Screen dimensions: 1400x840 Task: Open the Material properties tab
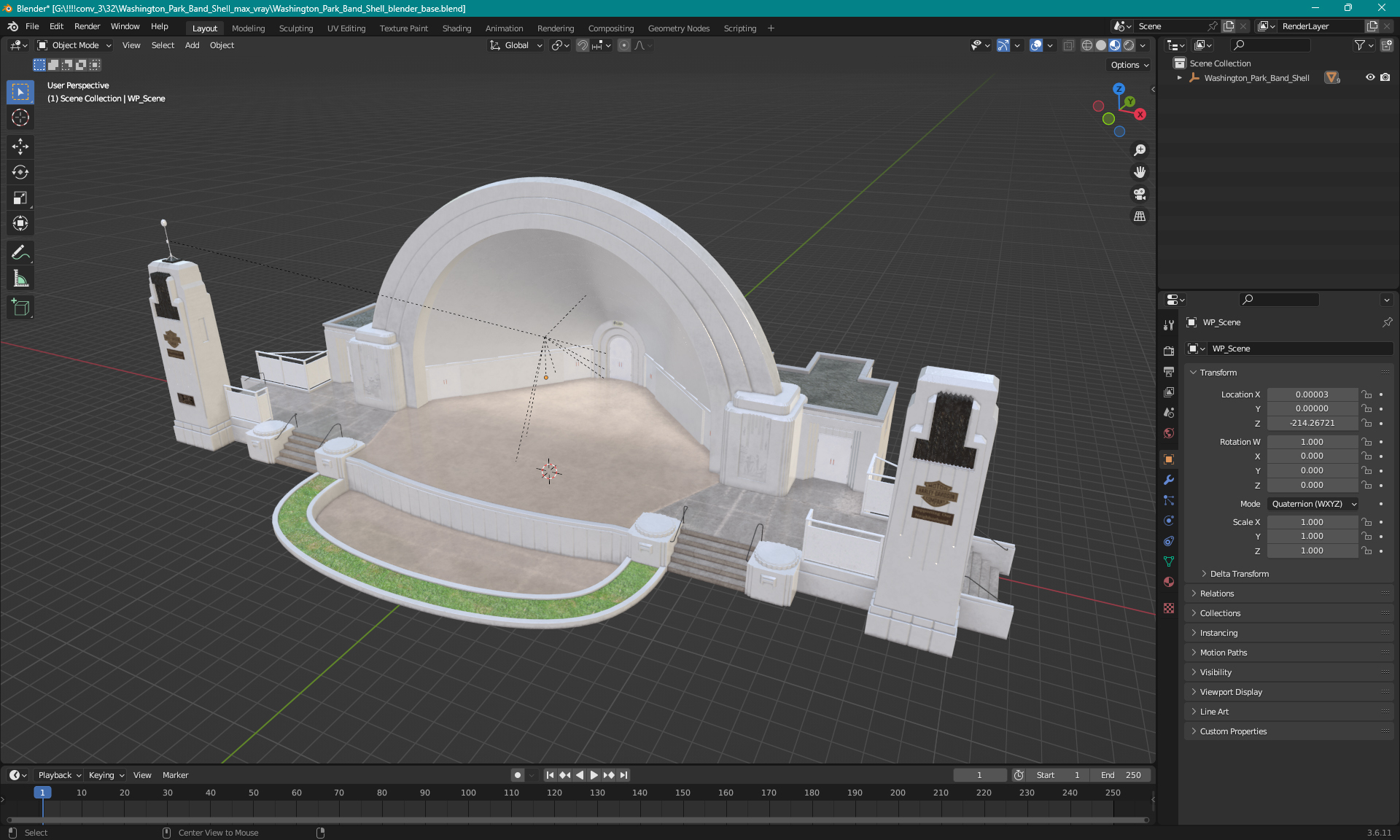1169,582
